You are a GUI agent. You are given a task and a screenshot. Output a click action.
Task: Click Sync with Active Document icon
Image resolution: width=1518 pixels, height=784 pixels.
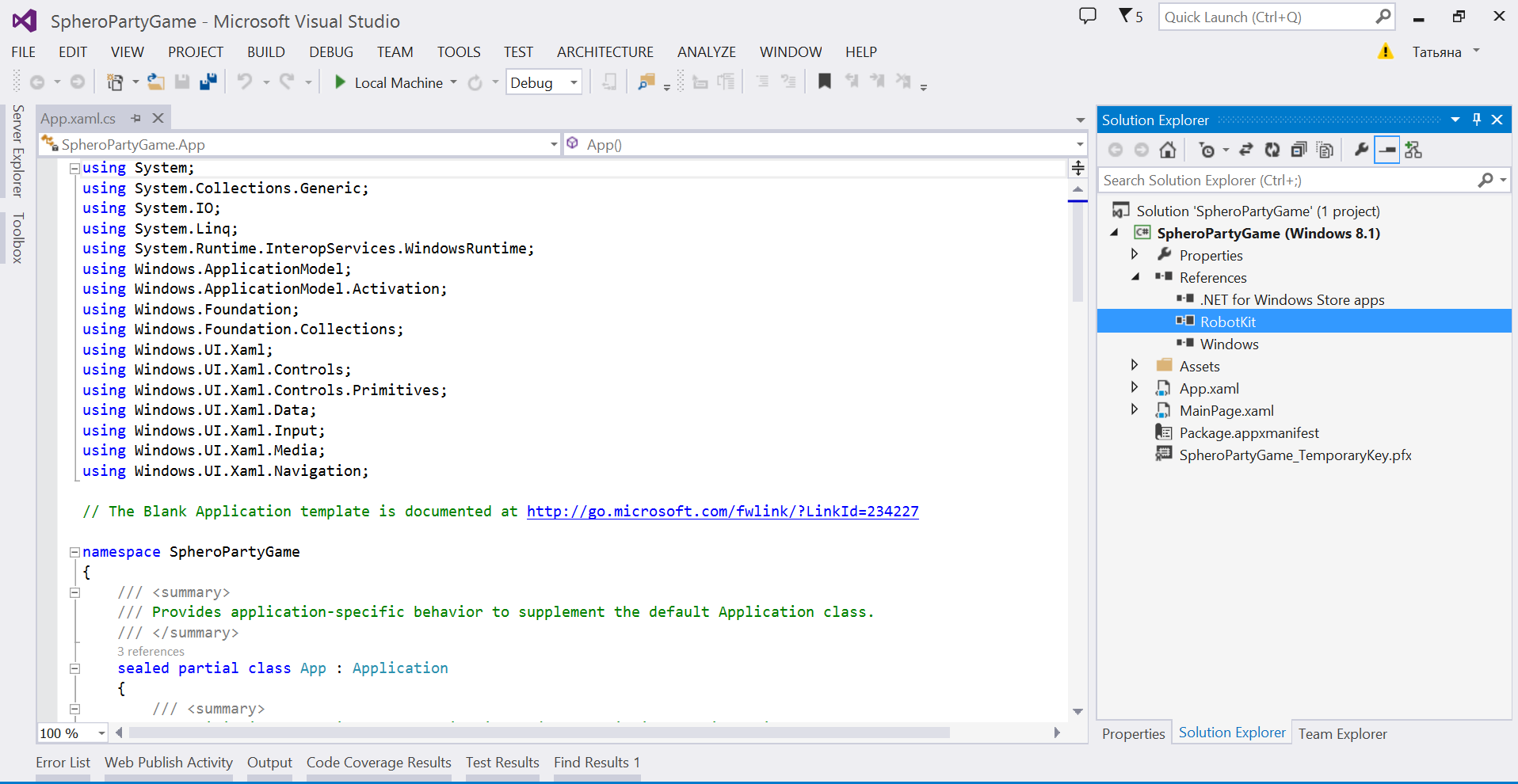1246,150
